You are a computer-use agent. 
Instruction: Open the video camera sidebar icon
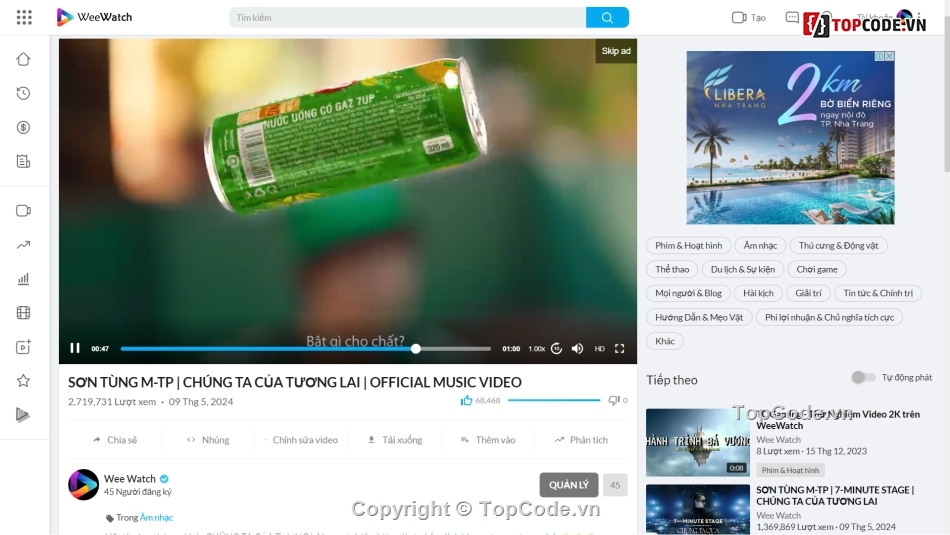[23, 210]
